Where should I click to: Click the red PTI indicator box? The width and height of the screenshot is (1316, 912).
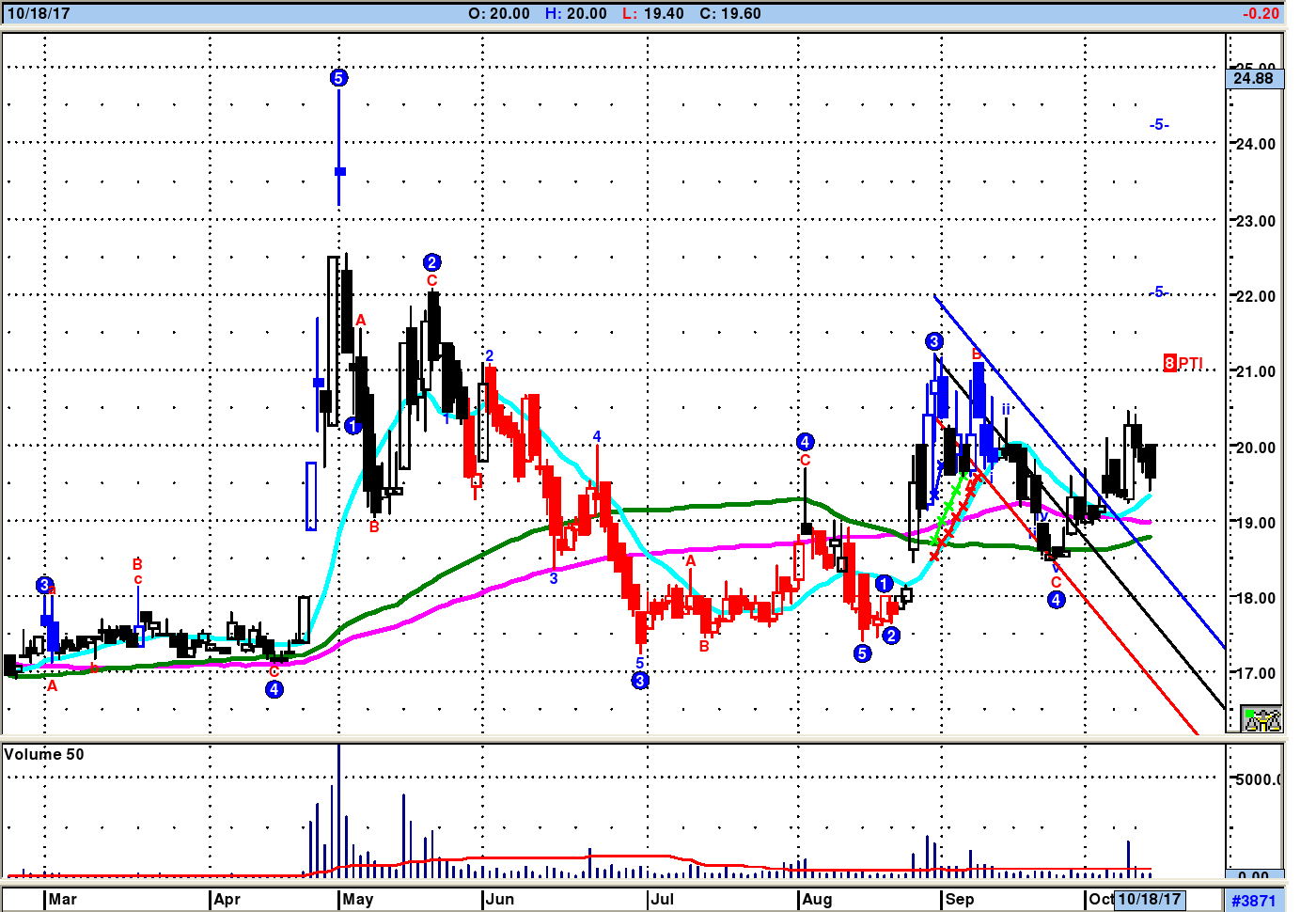coord(1170,363)
